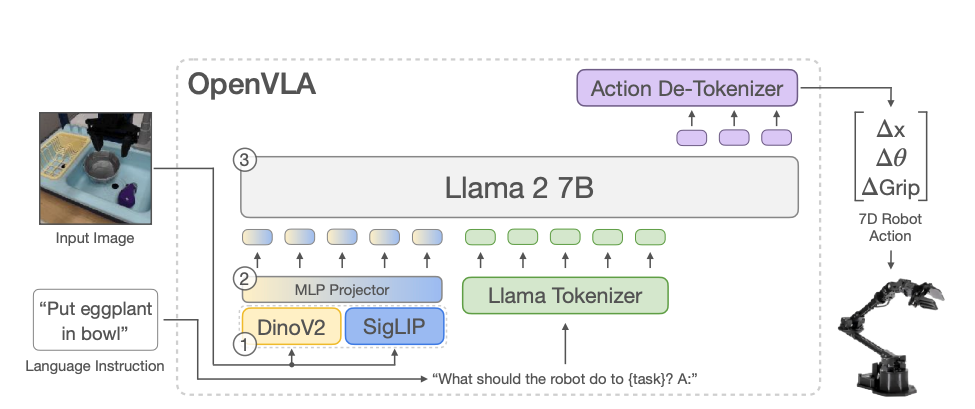The width and height of the screenshot is (975, 409).
Task: Click the first yellow-blue image token
Action: tap(258, 237)
